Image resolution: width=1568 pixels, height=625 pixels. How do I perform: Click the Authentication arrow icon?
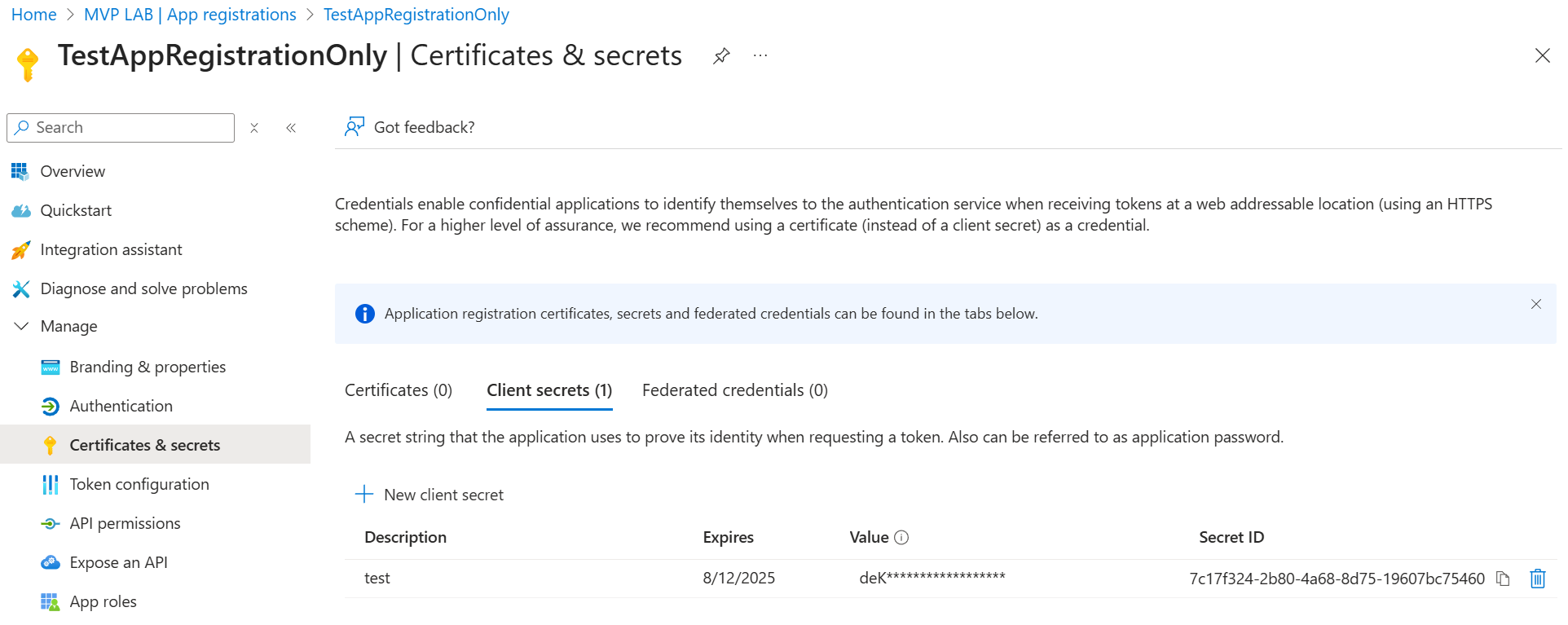click(51, 407)
